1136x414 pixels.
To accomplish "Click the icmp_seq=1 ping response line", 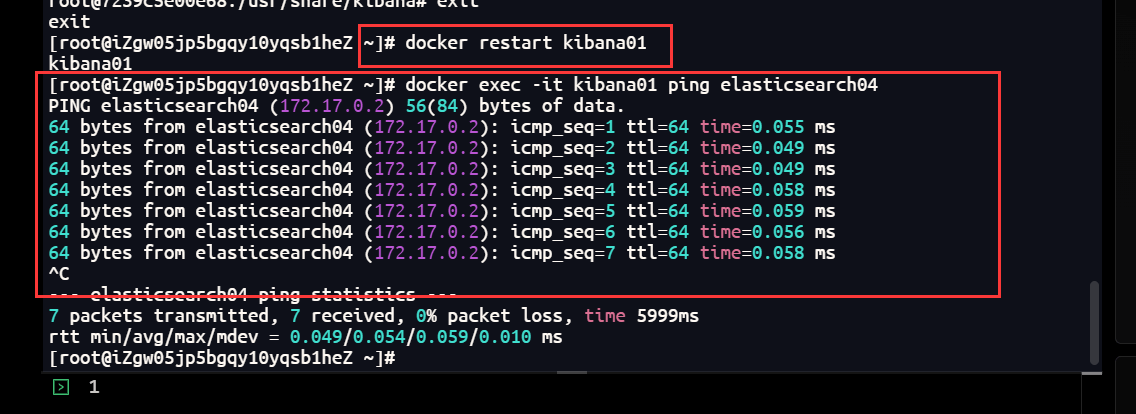I will click(x=442, y=128).
